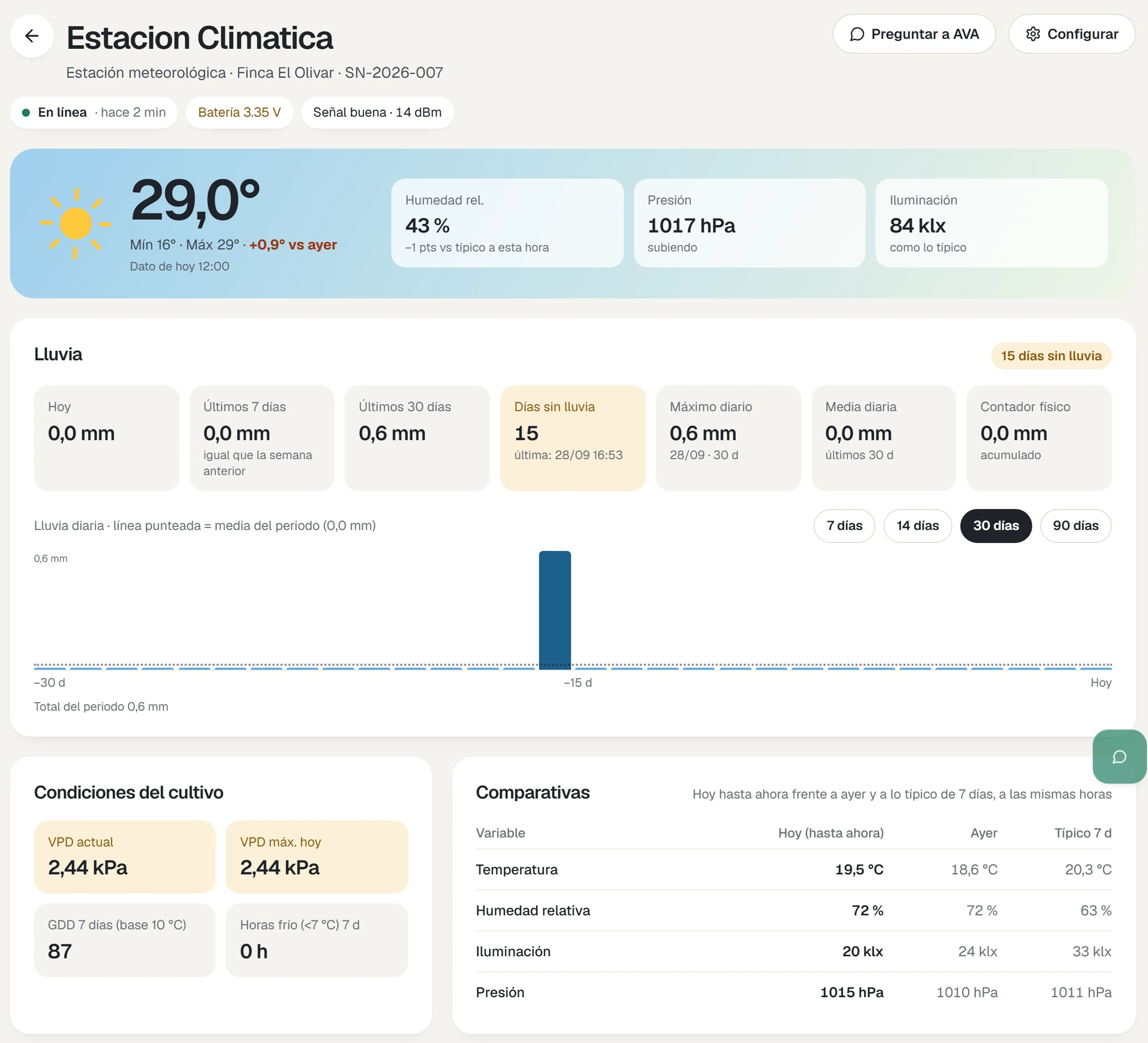
Task: Click the Total del periodo 0,6 mm text
Action: [x=101, y=707]
